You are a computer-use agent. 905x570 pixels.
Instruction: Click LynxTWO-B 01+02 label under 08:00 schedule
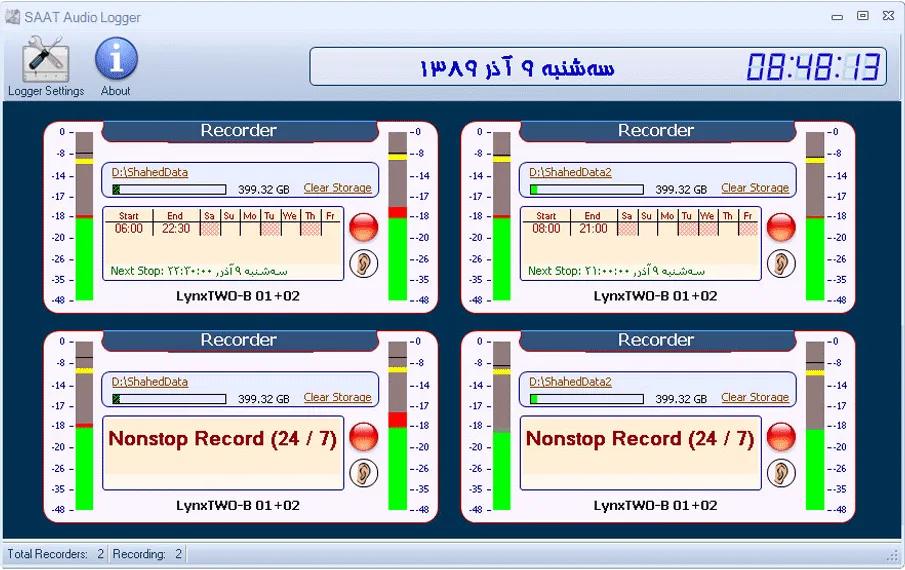[x=655, y=296]
